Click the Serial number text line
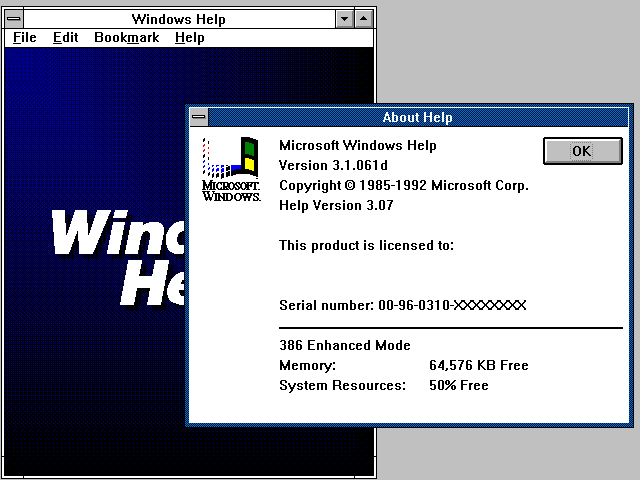The image size is (640, 480). [402, 305]
